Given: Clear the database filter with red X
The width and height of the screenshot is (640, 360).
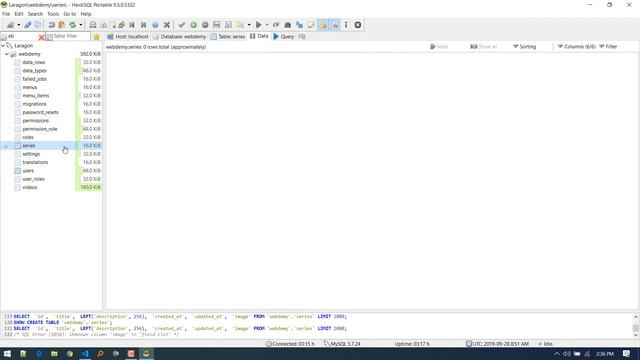Looking at the screenshot, I should pyautogui.click(x=41, y=37).
